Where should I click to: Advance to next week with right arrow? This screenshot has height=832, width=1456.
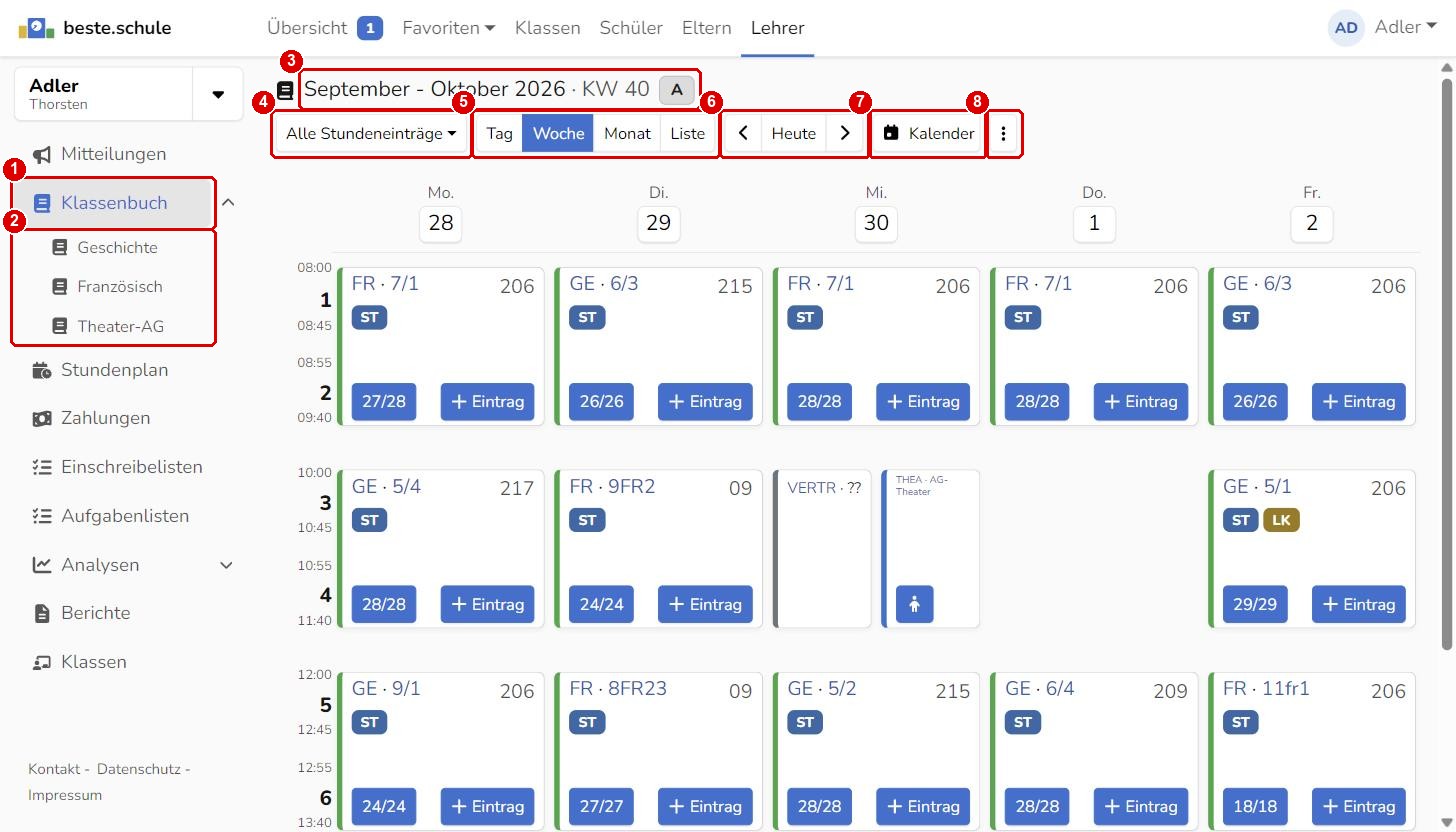pyautogui.click(x=845, y=134)
